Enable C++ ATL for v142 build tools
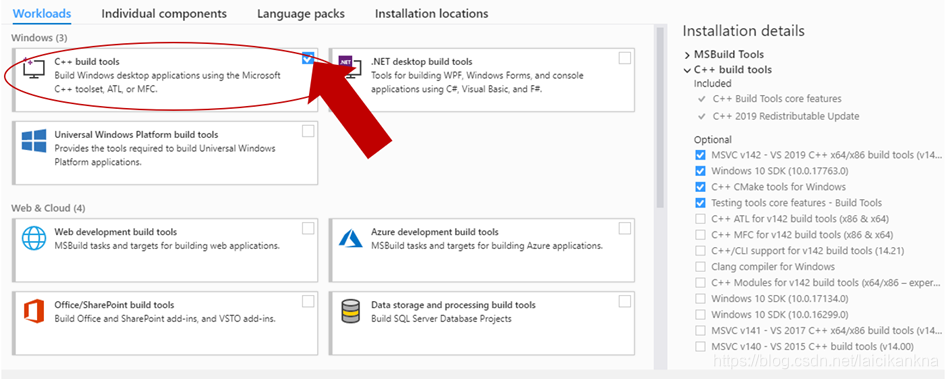 click(700, 219)
